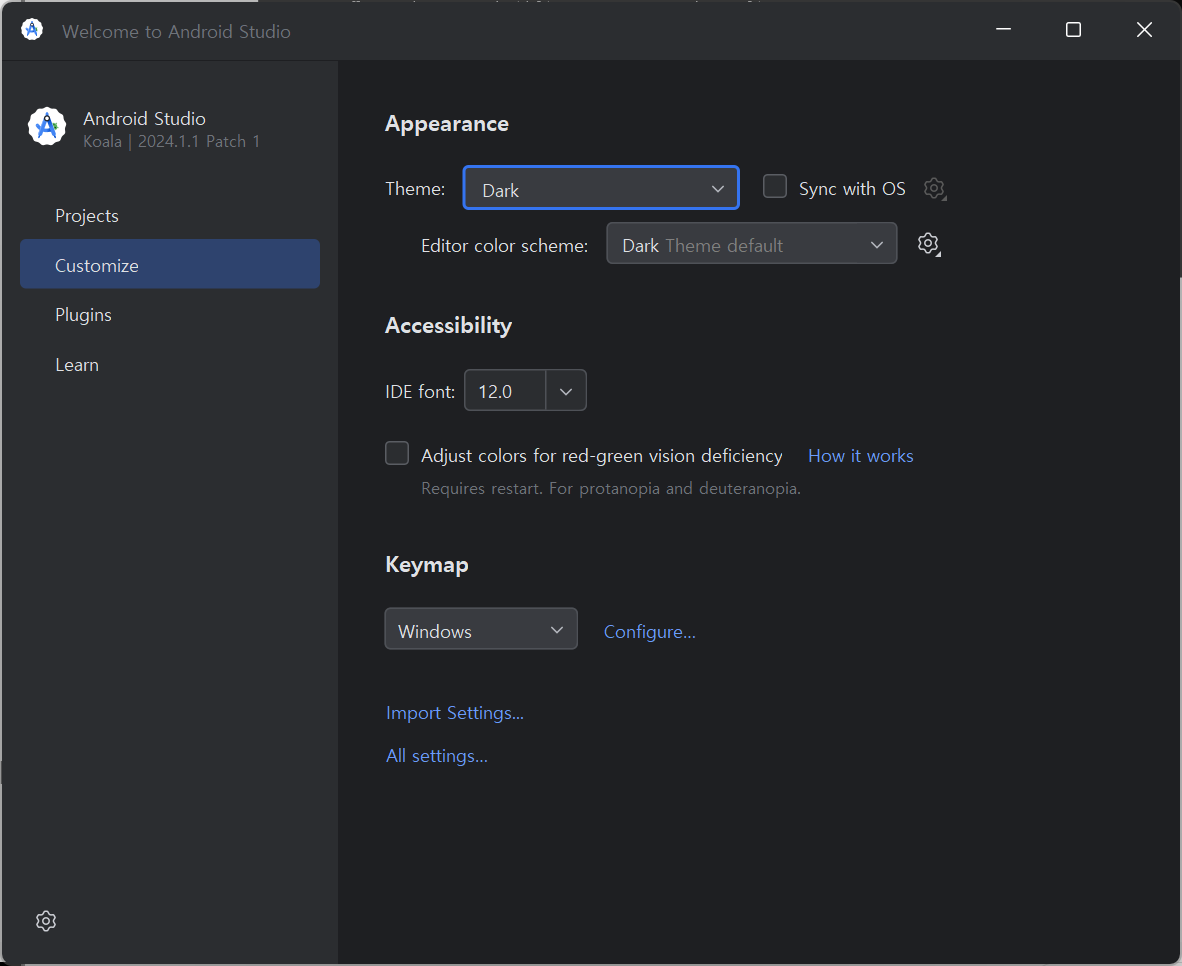This screenshot has height=966, width=1182.
Task: Expand the IDE font size arrow
Action: [x=566, y=391]
